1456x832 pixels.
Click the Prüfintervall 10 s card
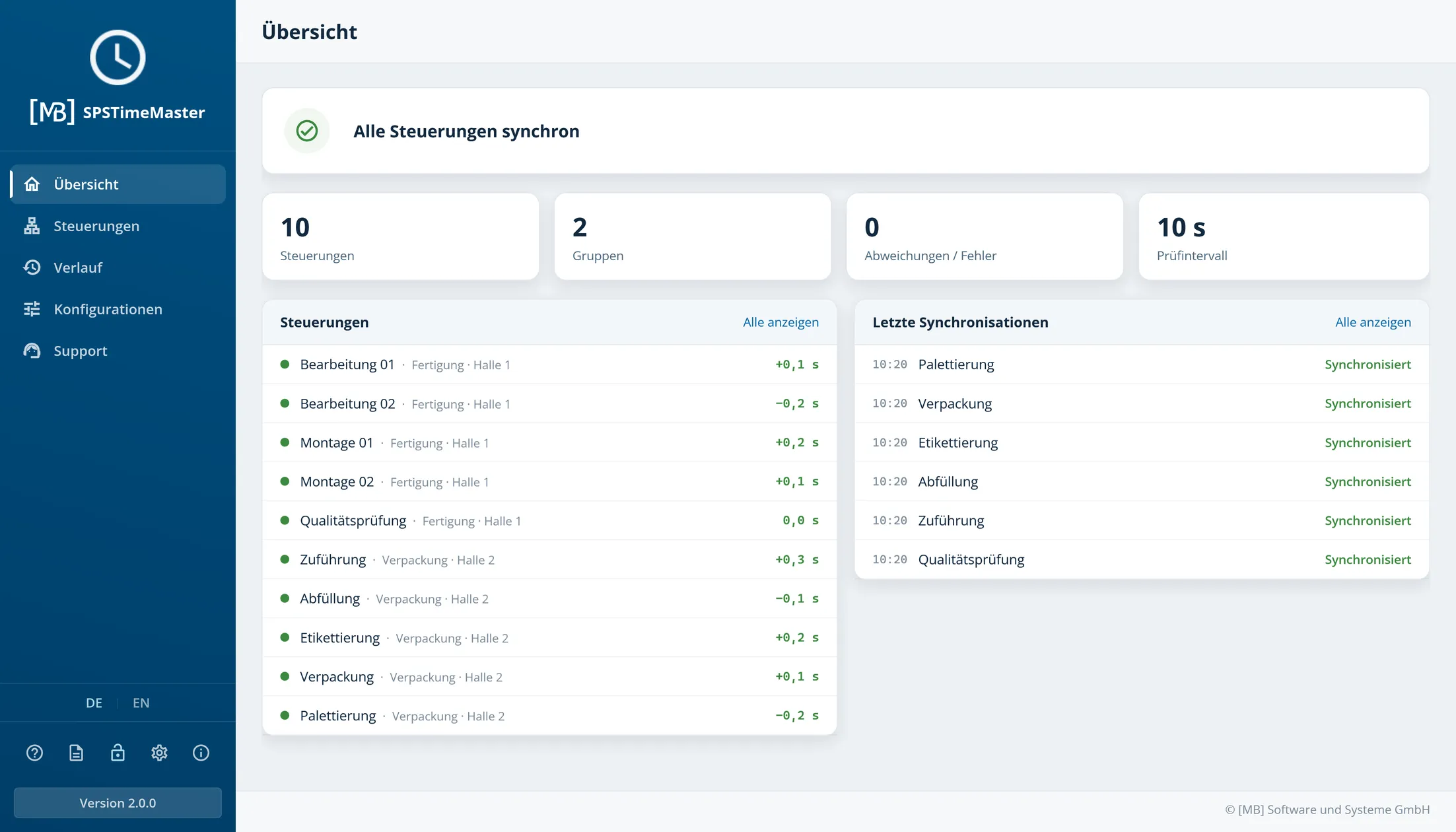[1284, 236]
